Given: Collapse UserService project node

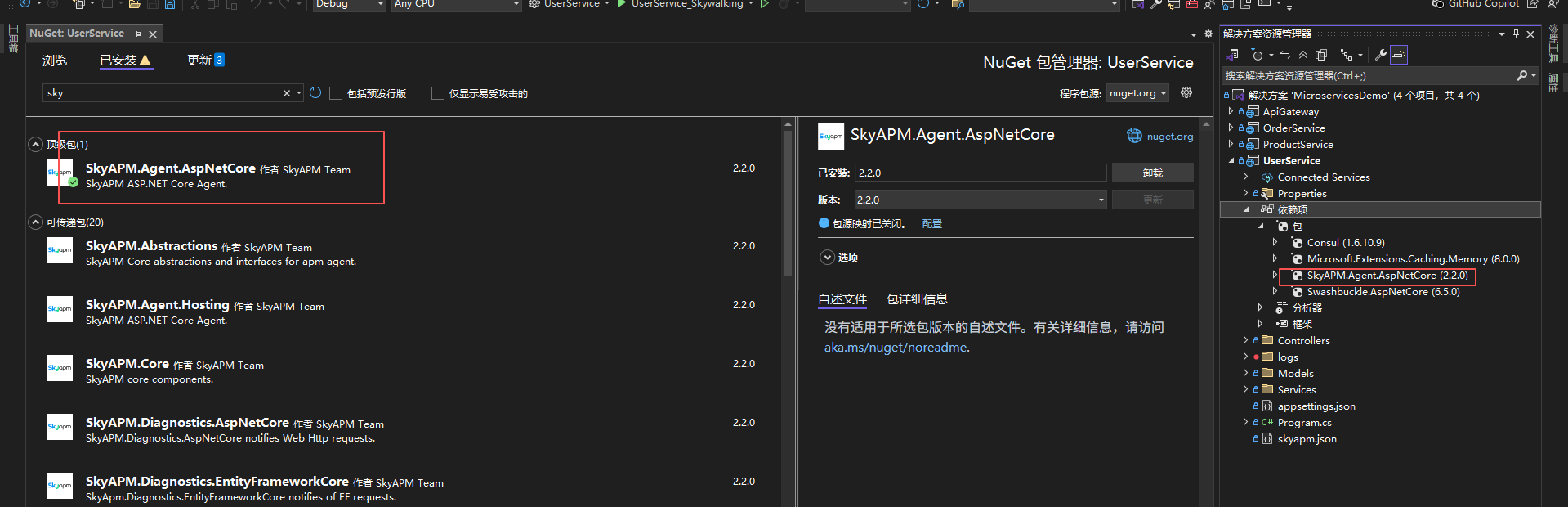Looking at the screenshot, I should tap(1231, 161).
